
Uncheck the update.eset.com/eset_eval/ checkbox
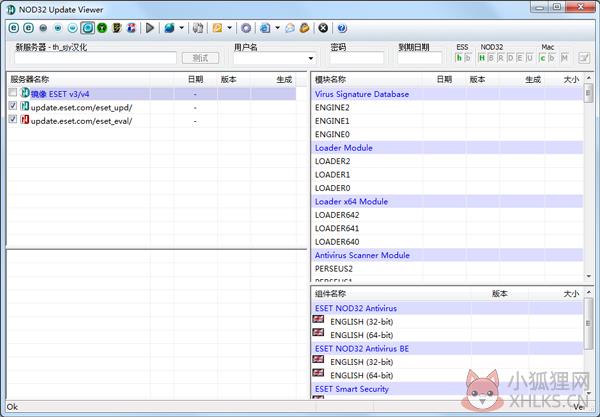[13, 119]
